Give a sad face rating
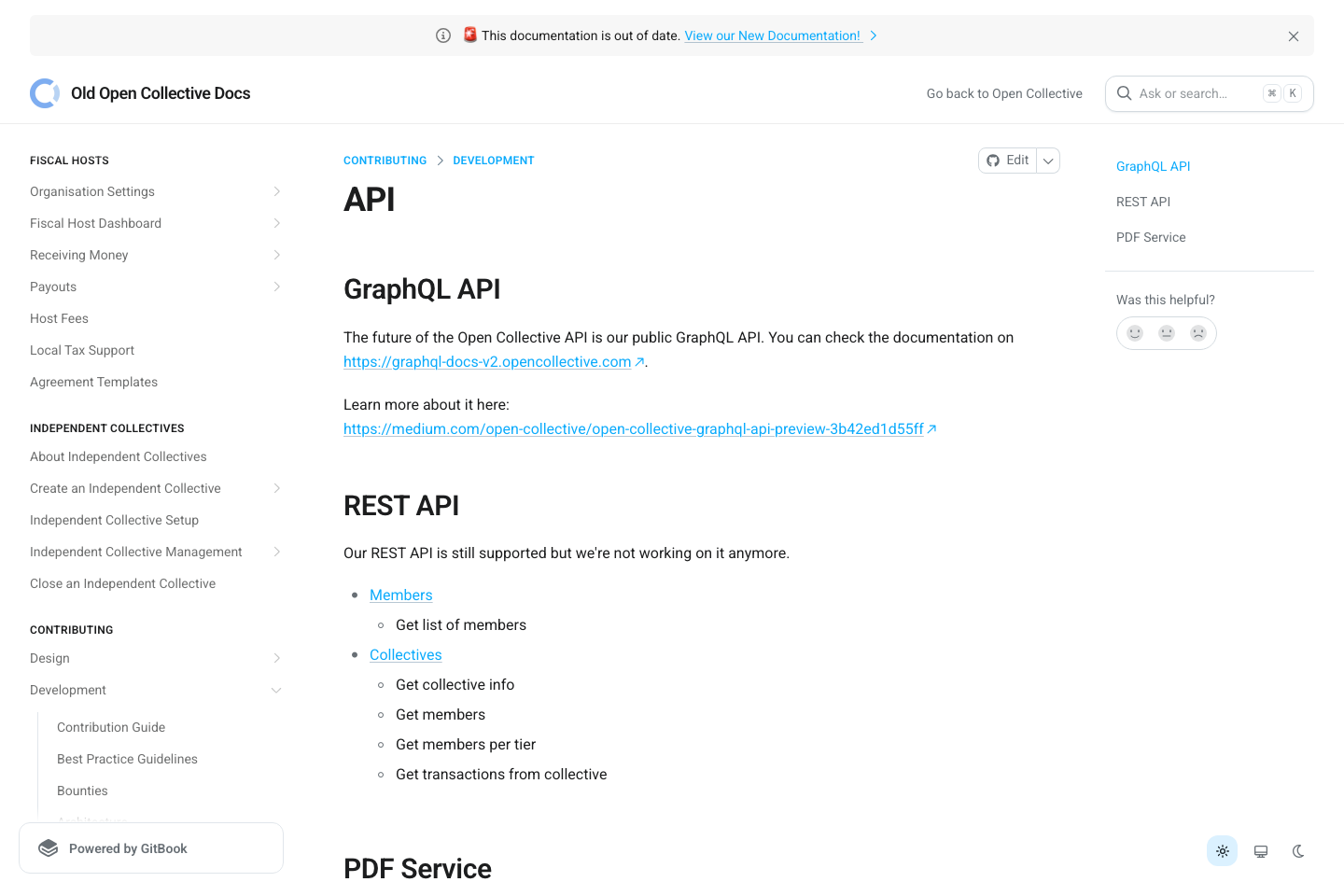1344x896 pixels. tap(1198, 332)
